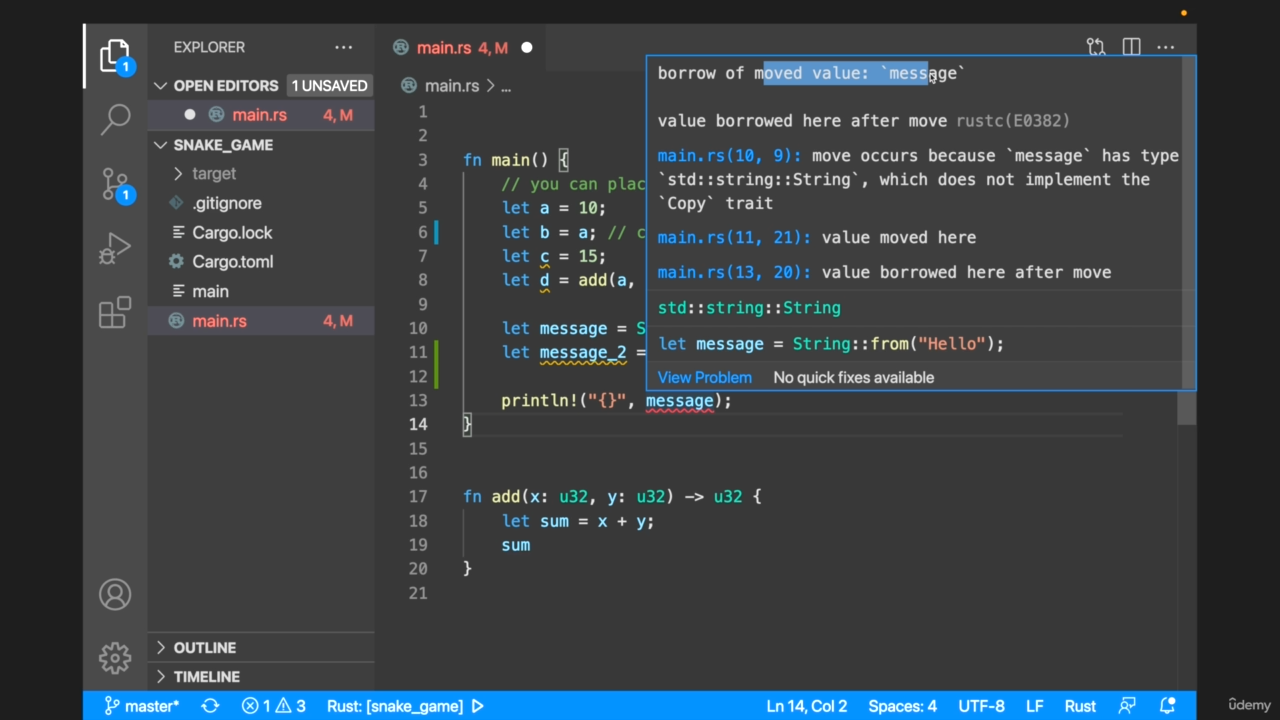This screenshot has height=720, width=1280.
Task: Change the Rust language mode
Action: 1080,706
